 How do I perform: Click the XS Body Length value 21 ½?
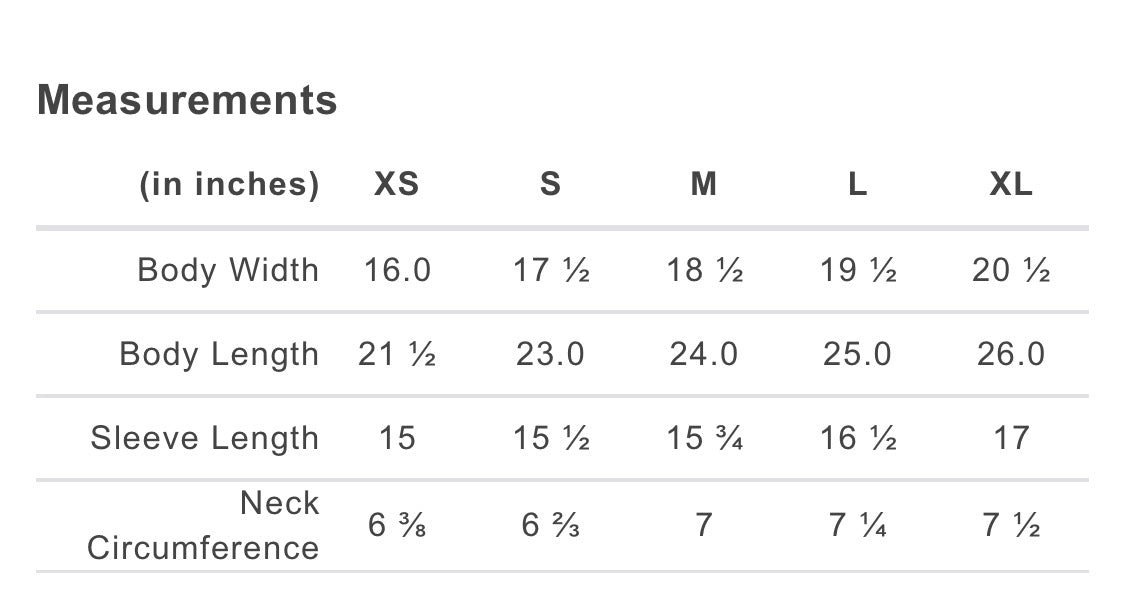[397, 354]
